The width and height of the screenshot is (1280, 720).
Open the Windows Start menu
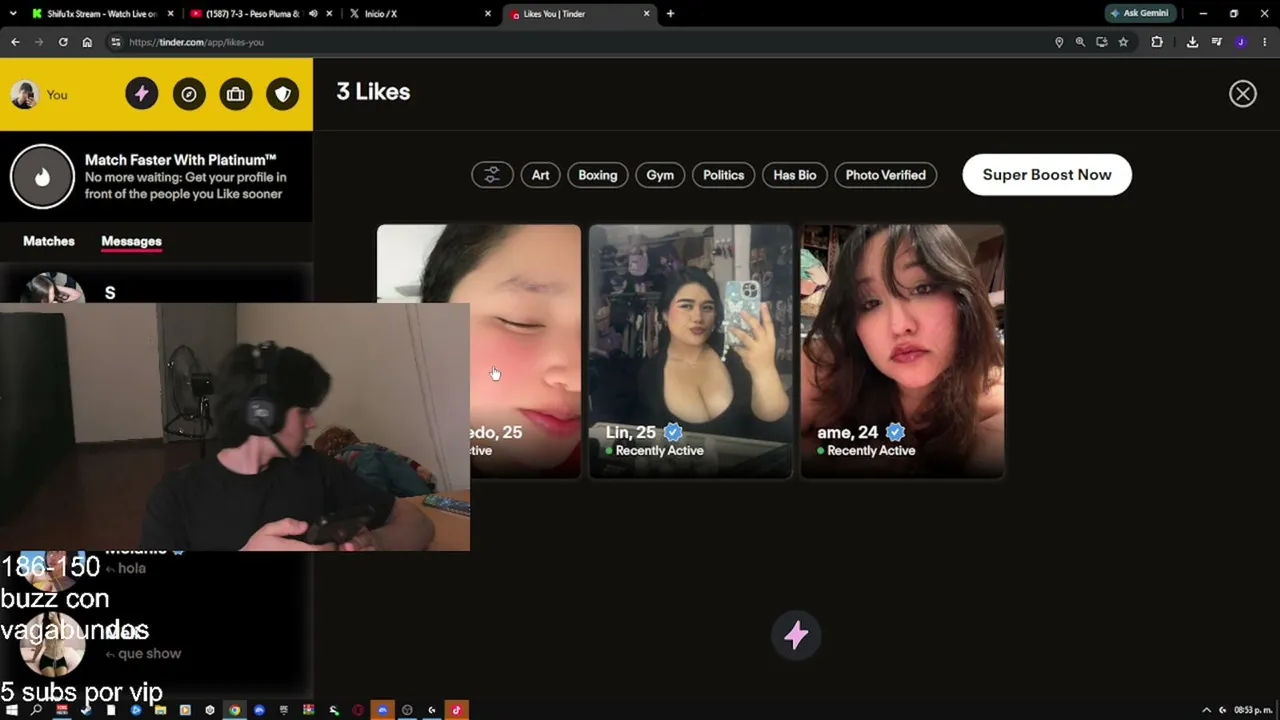click(12, 710)
